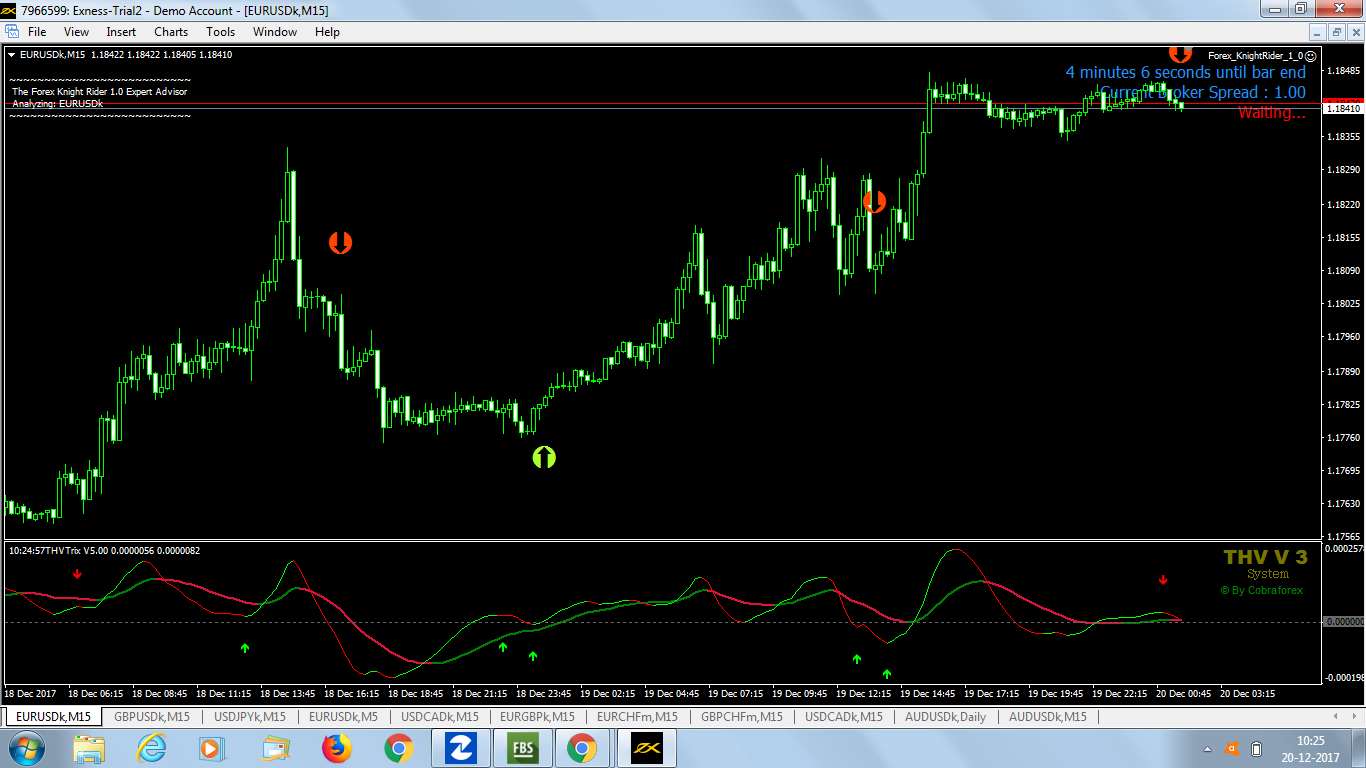Open Windows Explorer from the taskbar
The image size is (1366, 768).
(x=89, y=748)
